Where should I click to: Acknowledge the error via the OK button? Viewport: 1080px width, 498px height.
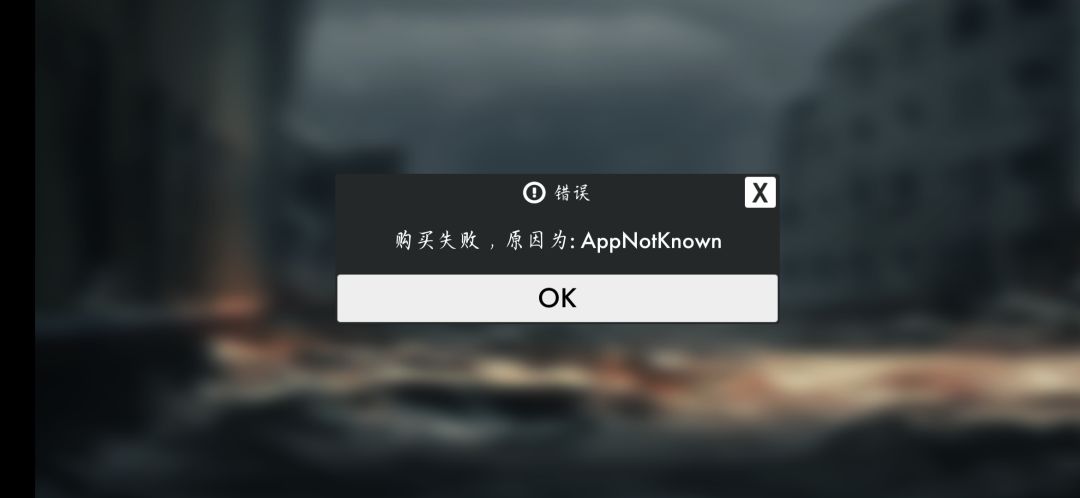[557, 298]
